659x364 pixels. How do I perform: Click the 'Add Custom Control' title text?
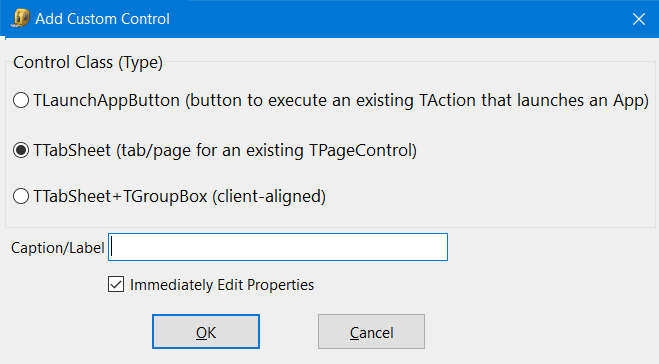click(103, 19)
